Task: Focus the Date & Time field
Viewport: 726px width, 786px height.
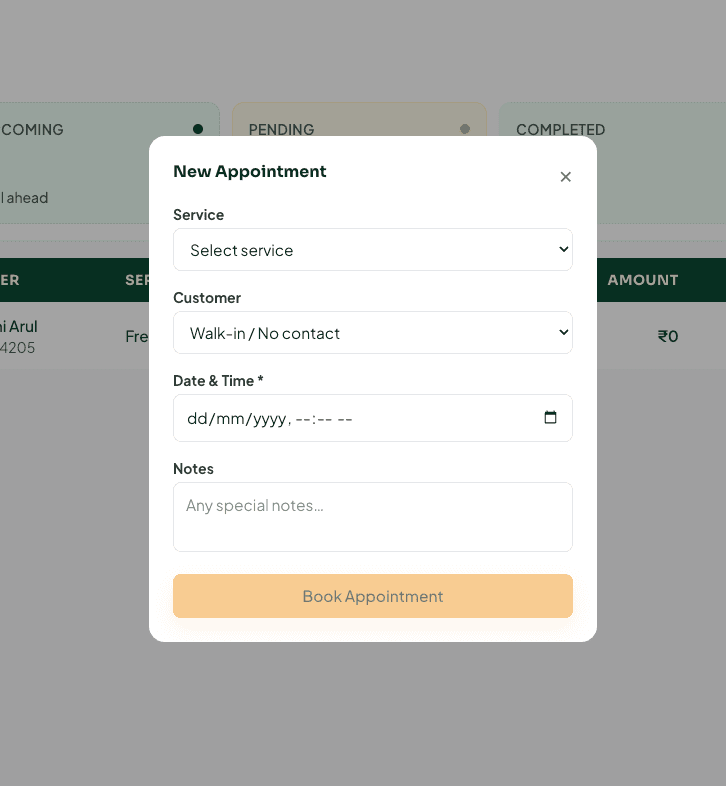Action: 373,418
